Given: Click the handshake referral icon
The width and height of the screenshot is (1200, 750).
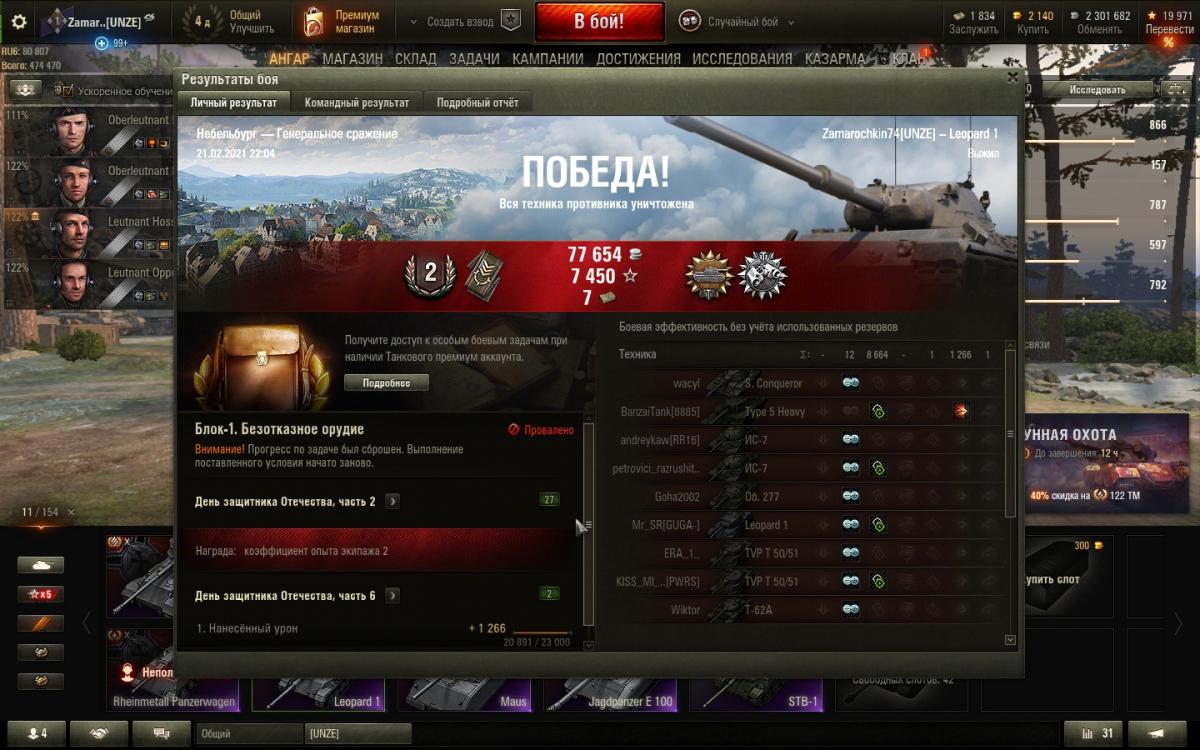Looking at the screenshot, I should pos(101,733).
